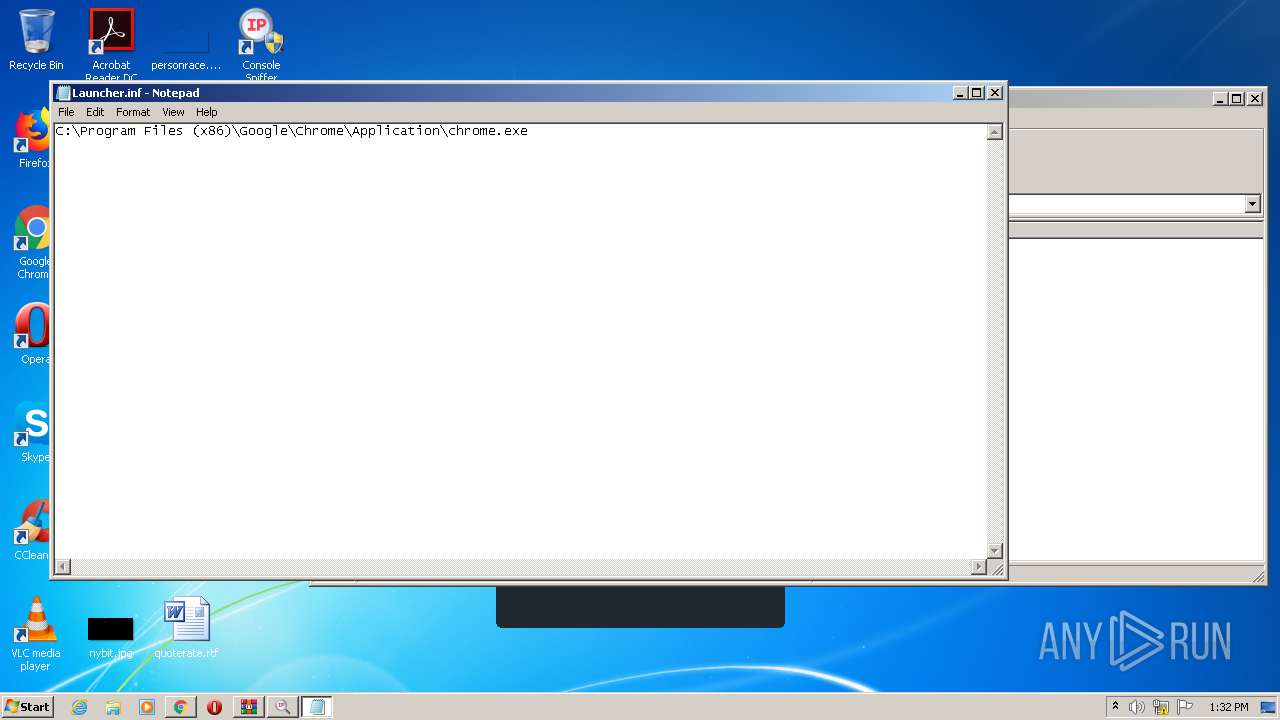Image resolution: width=1280 pixels, height=720 pixels.
Task: Click the Notepad vertical scrollbar up arrow
Action: [994, 132]
